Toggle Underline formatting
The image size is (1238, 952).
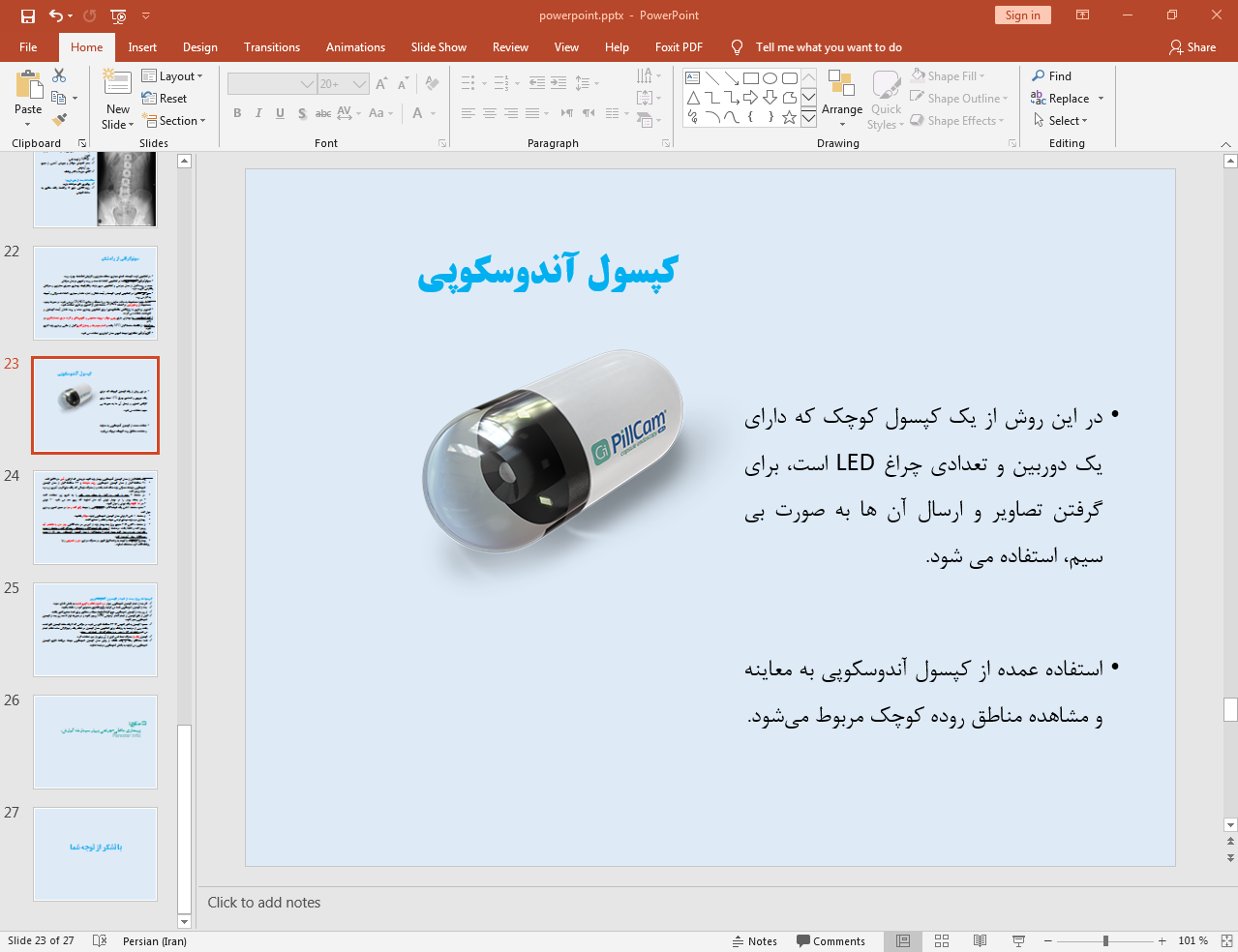pyautogui.click(x=280, y=113)
